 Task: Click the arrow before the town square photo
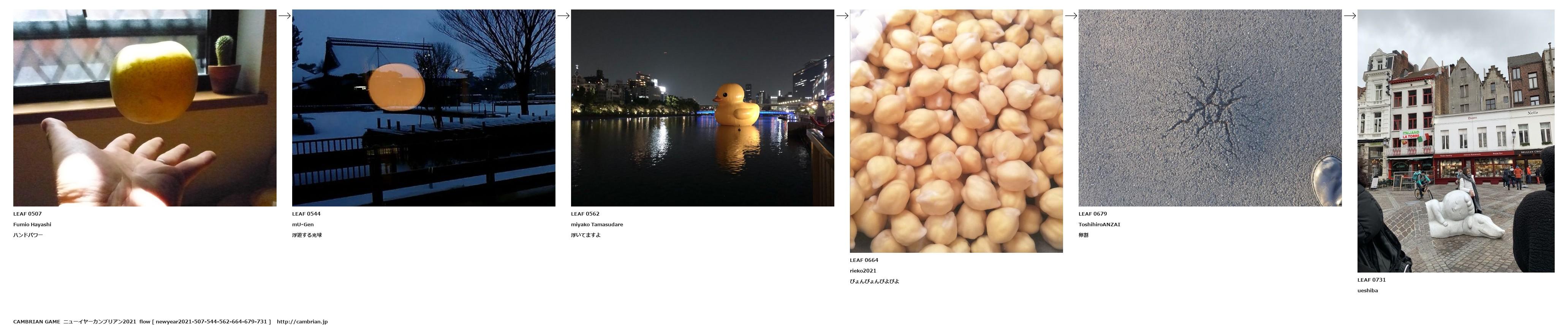[1350, 16]
